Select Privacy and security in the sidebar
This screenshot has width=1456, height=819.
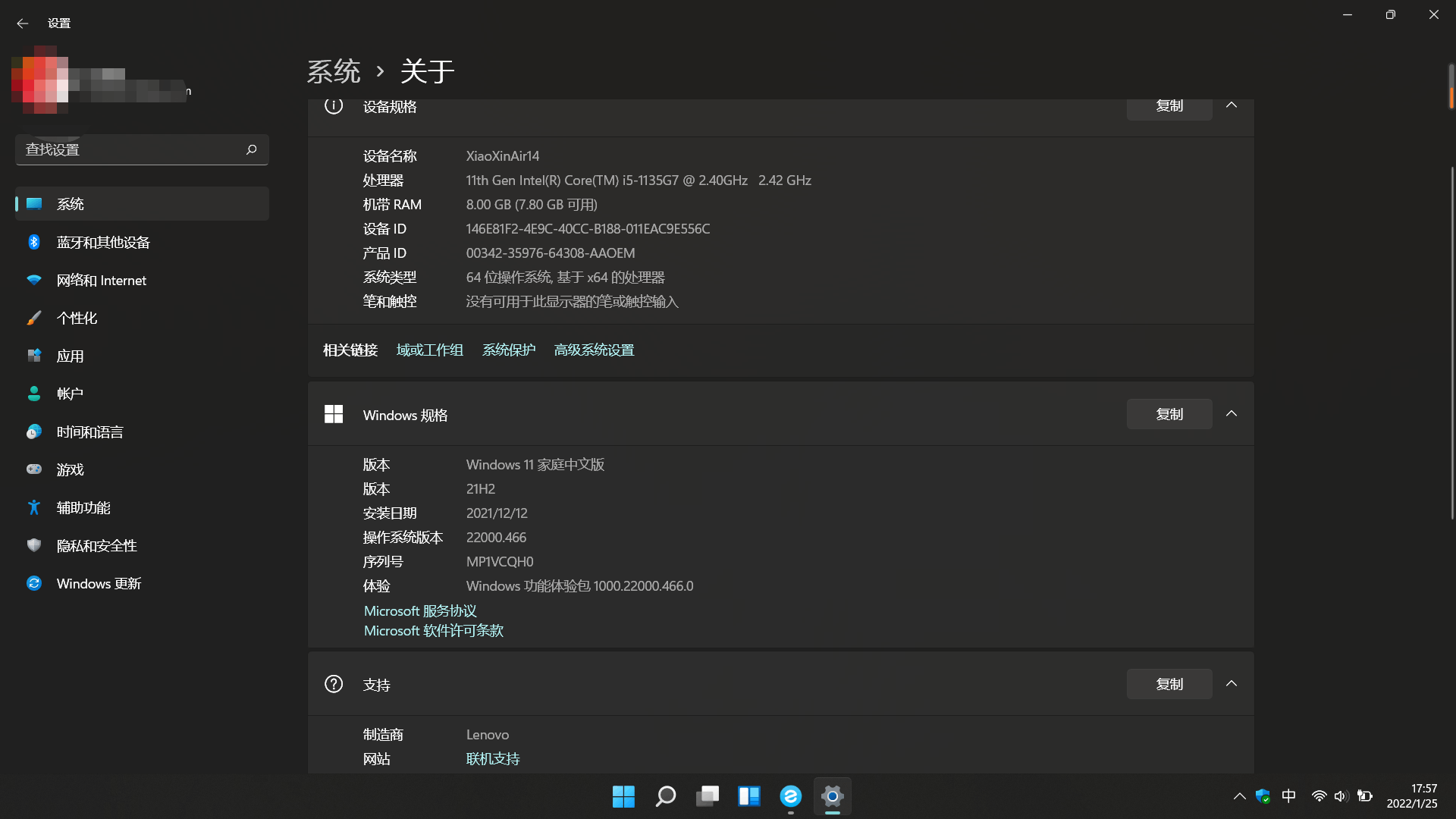(x=96, y=546)
